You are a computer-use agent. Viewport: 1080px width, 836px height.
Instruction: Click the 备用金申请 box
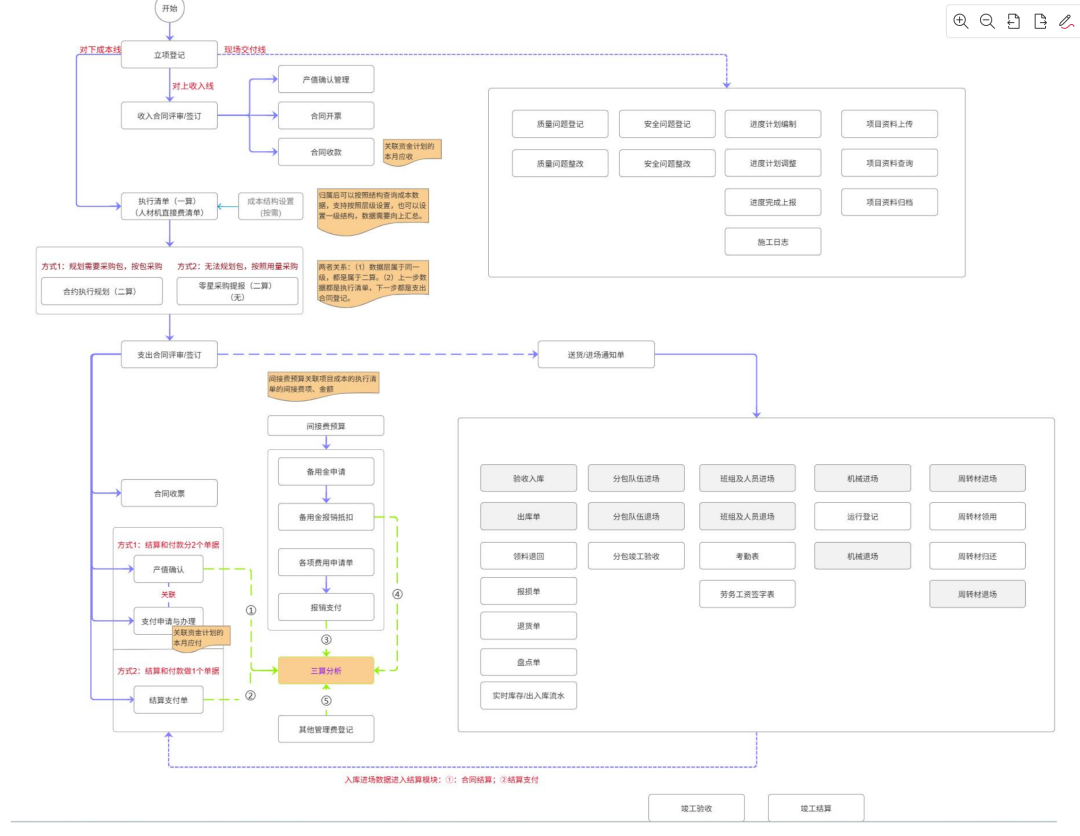point(326,472)
